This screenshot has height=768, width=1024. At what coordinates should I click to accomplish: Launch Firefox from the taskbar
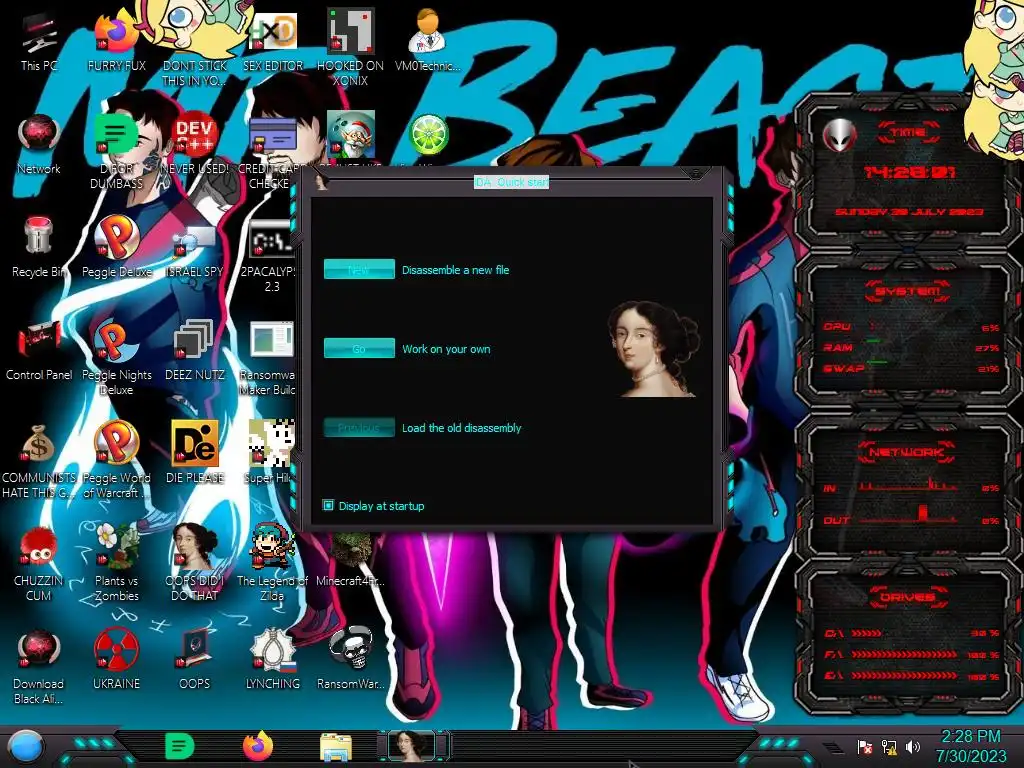[258, 746]
